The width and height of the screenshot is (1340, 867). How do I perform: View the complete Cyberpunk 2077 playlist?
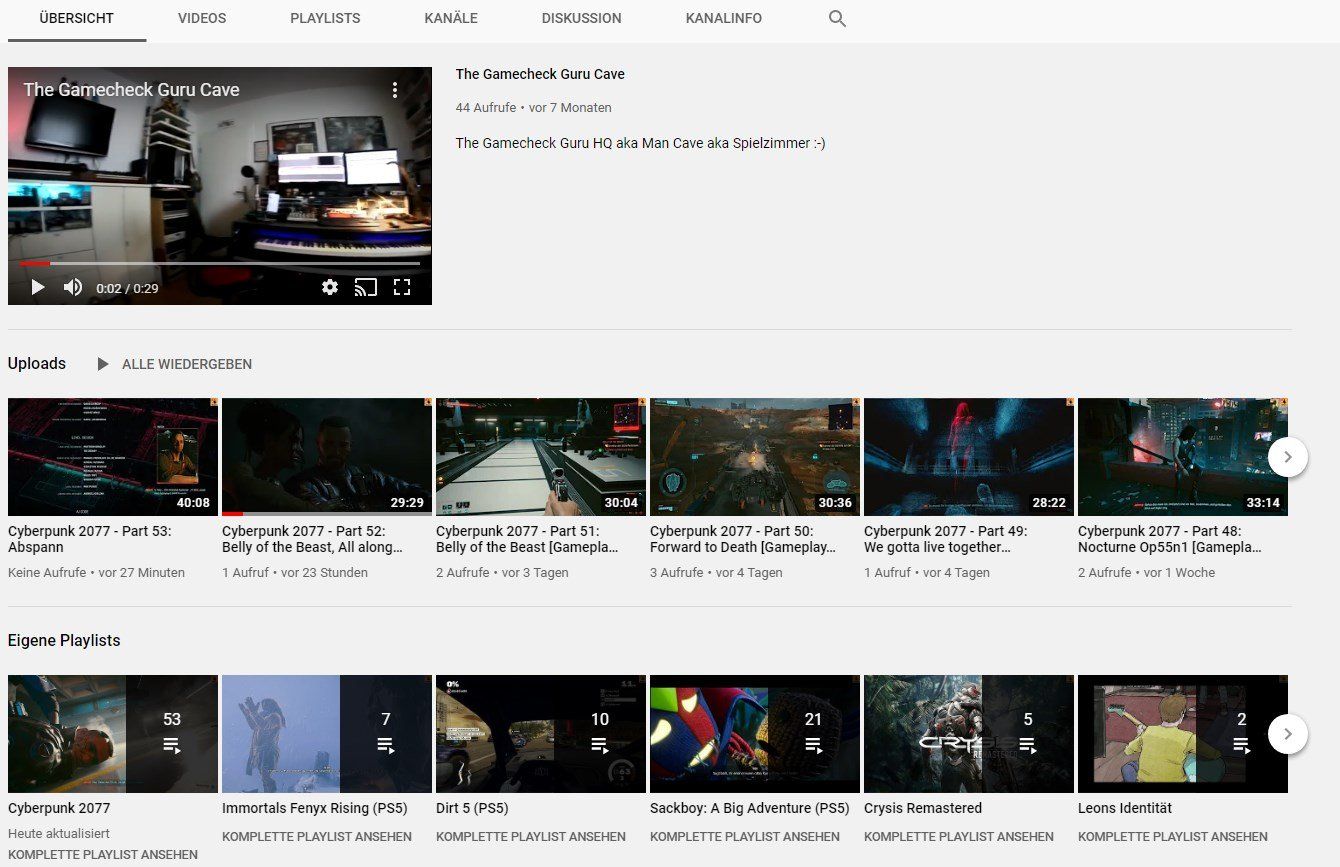click(103, 855)
